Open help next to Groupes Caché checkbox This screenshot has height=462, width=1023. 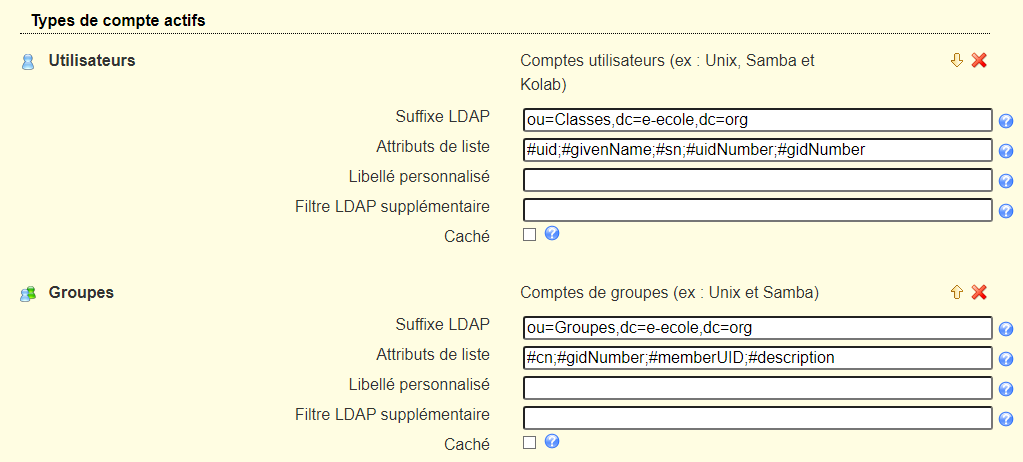tap(551, 442)
